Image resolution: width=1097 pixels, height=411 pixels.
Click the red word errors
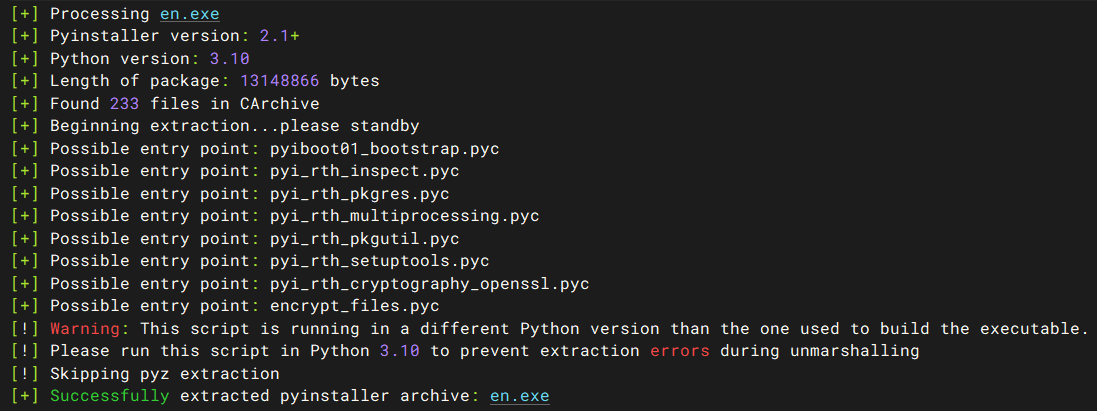click(x=680, y=351)
